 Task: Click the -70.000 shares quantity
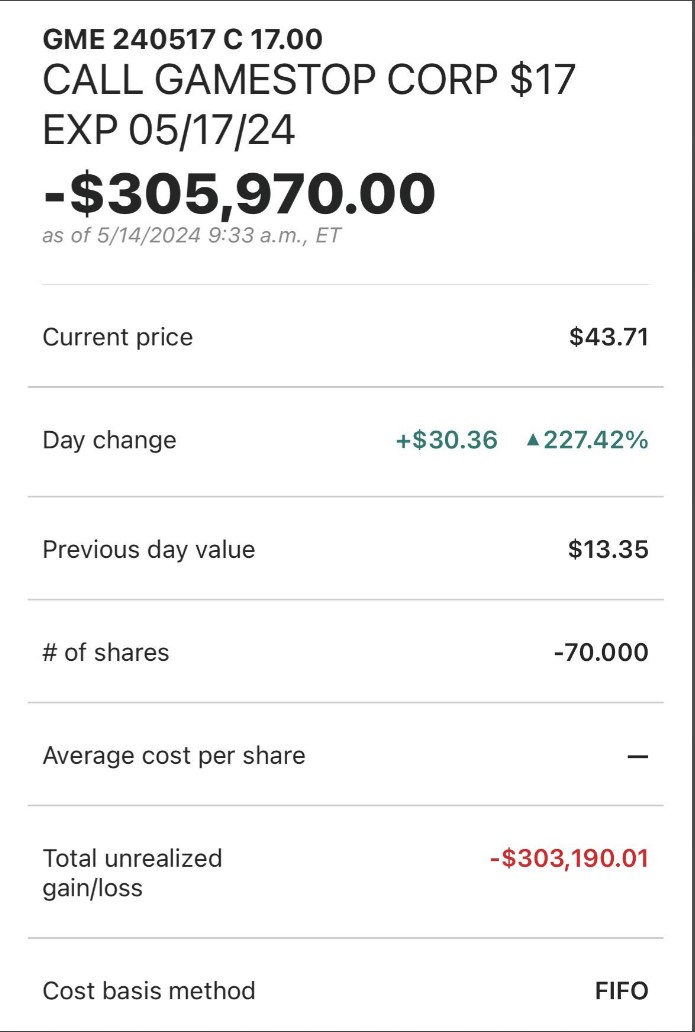pos(601,653)
